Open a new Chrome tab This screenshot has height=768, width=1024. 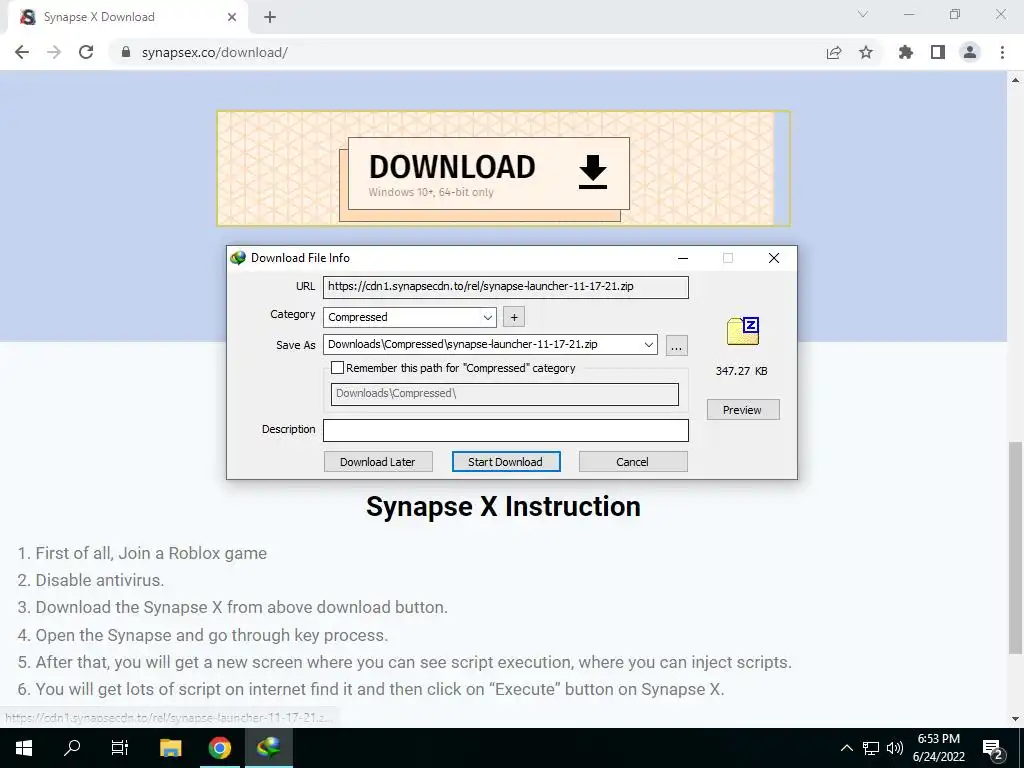(x=270, y=17)
